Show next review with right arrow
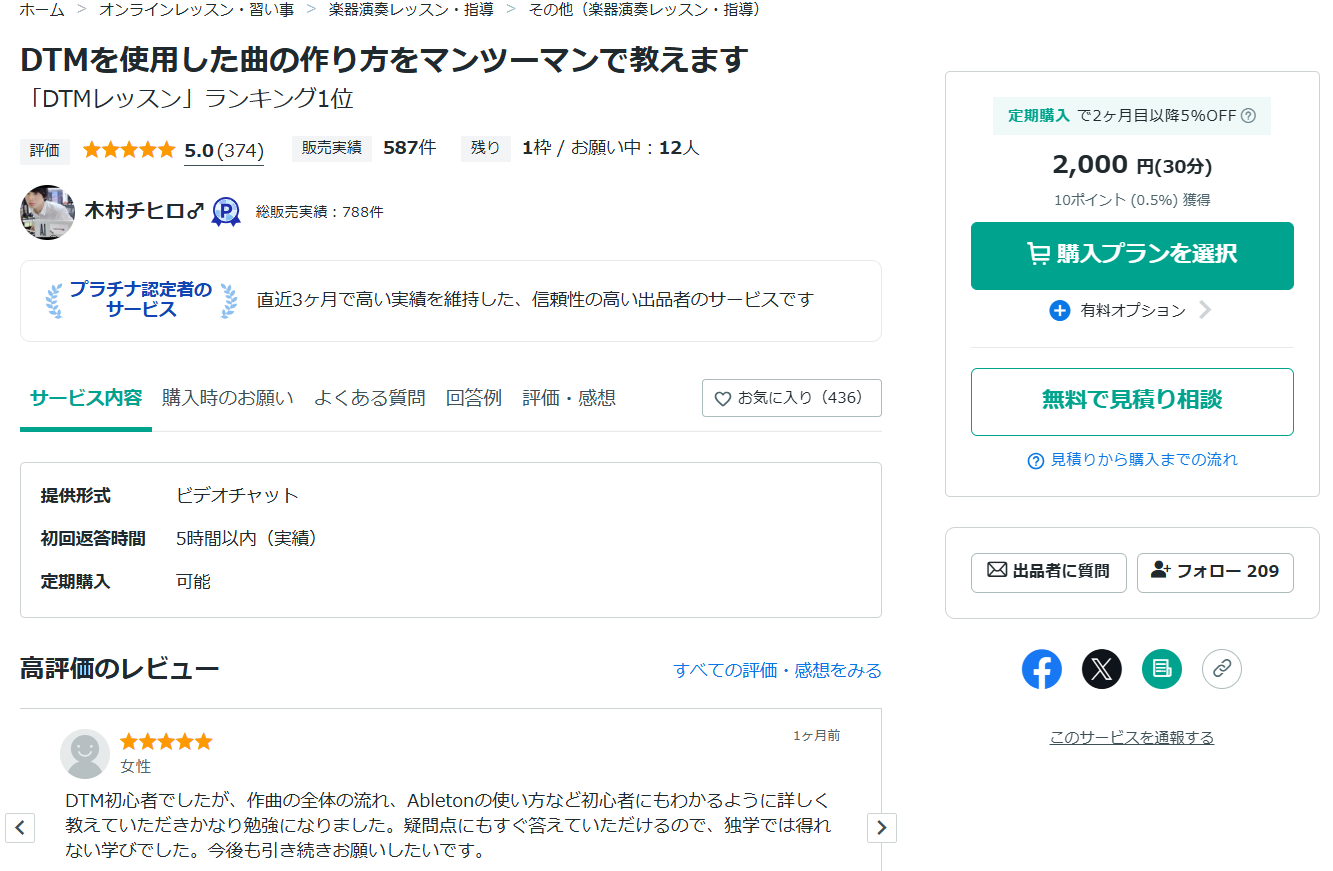Screen dimensions: 1333x871 tap(881, 827)
